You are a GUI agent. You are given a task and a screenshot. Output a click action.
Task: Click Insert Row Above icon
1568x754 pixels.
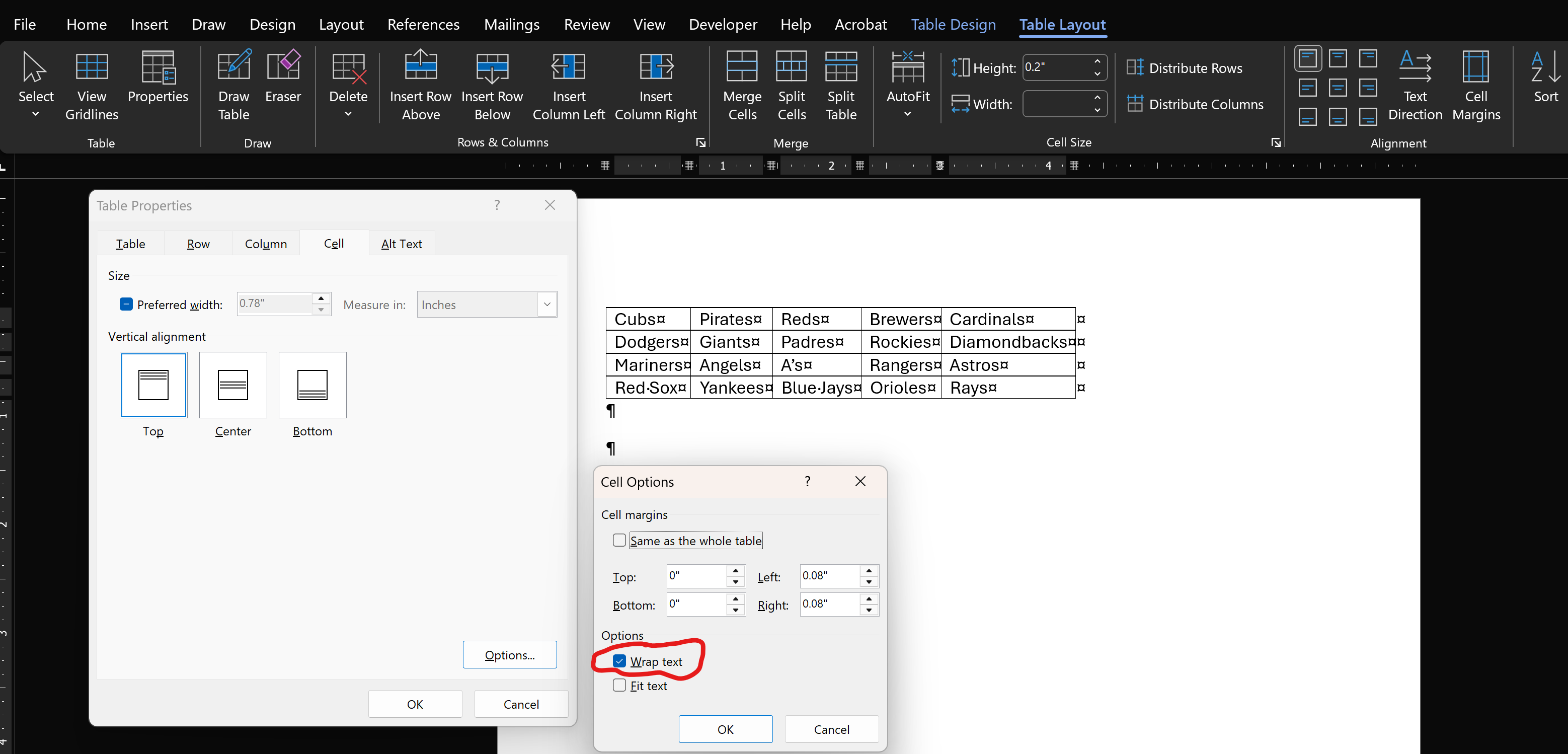pos(421,67)
